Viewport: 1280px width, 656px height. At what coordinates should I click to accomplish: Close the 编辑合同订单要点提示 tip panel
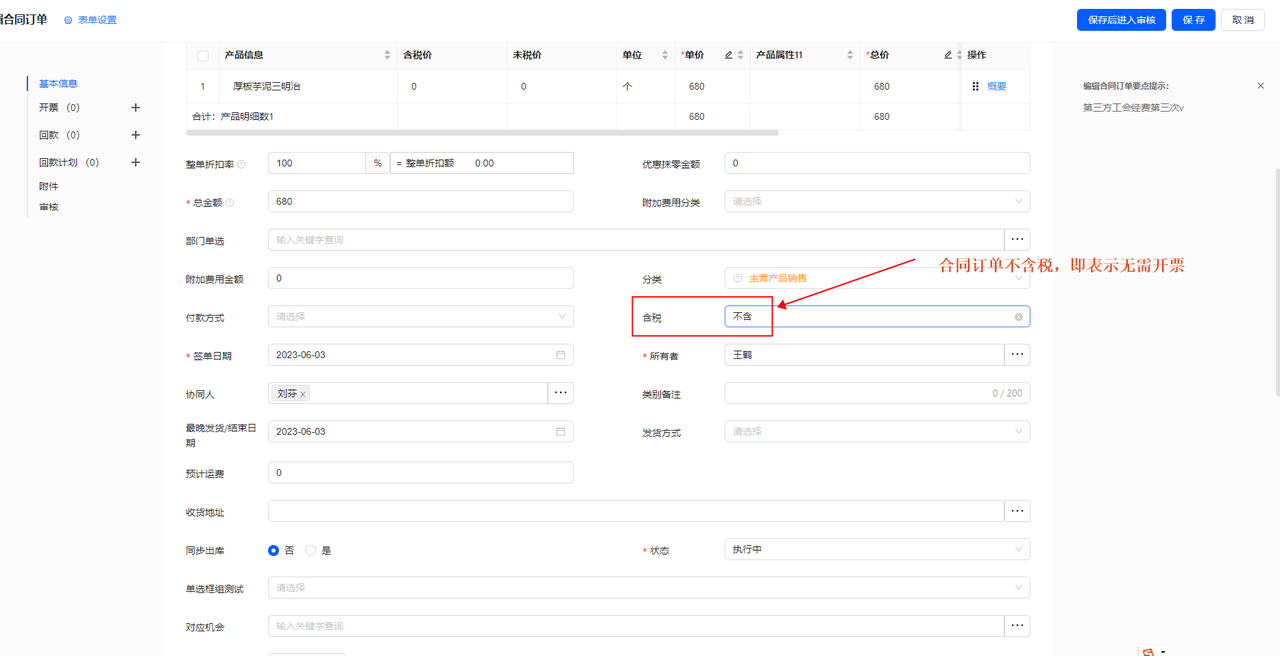click(x=1260, y=86)
